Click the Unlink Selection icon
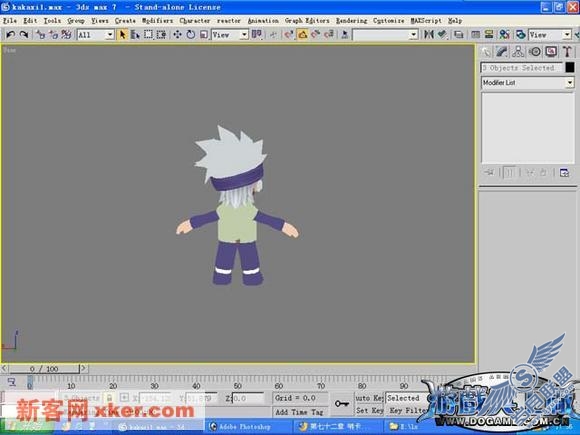Image resolution: width=580 pixels, height=435 pixels. tap(54, 34)
